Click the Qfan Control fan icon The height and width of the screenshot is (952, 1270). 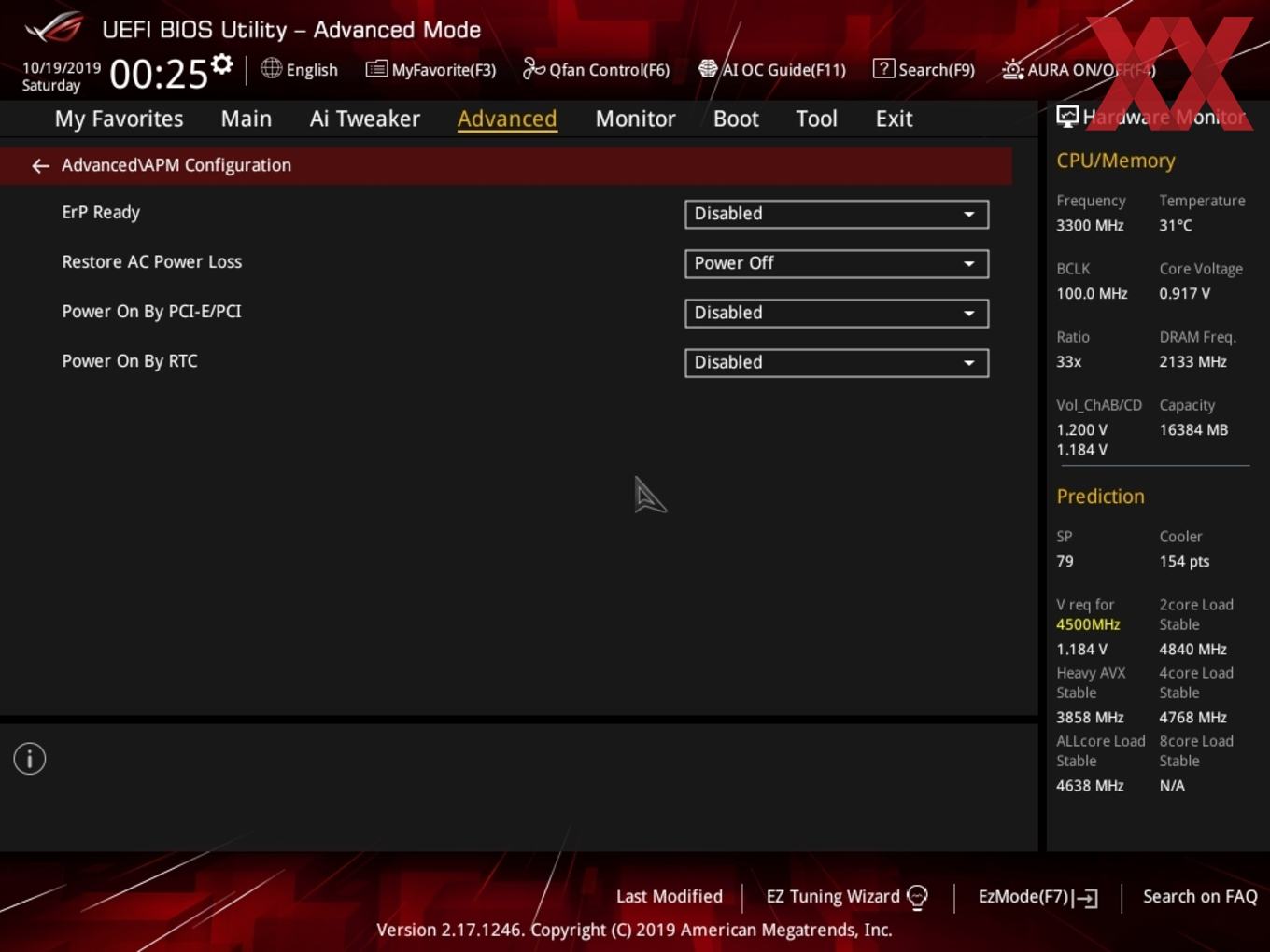pyautogui.click(x=533, y=68)
